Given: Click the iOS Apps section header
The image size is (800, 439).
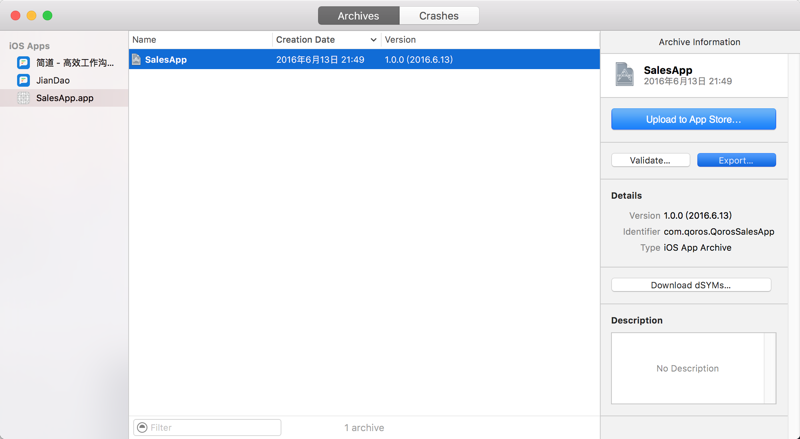Looking at the screenshot, I should (29, 46).
